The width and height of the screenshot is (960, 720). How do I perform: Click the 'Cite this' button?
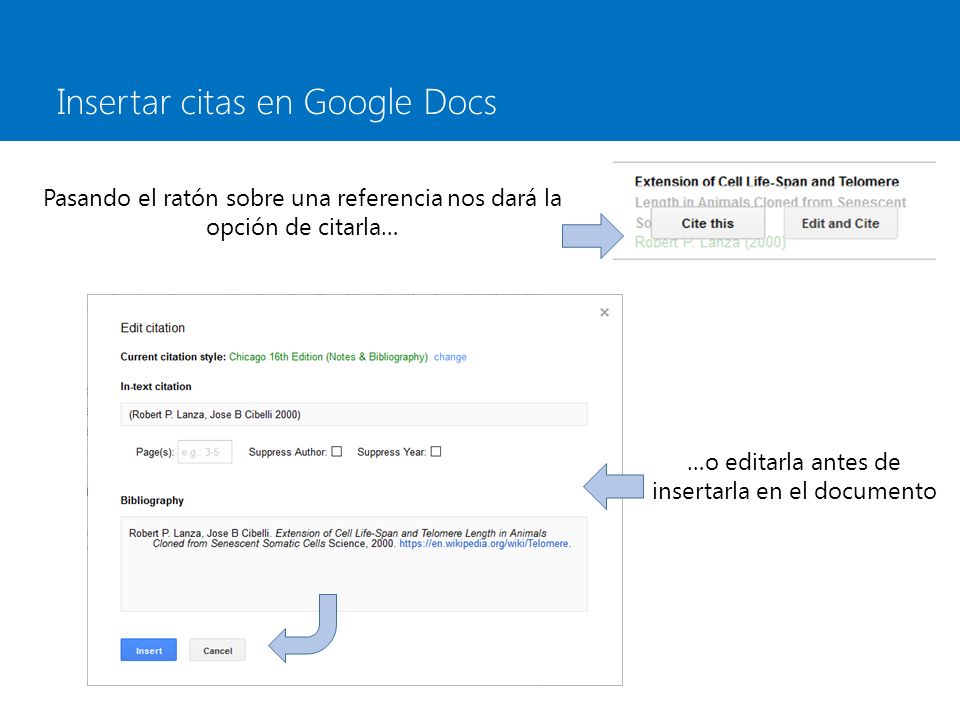(708, 223)
